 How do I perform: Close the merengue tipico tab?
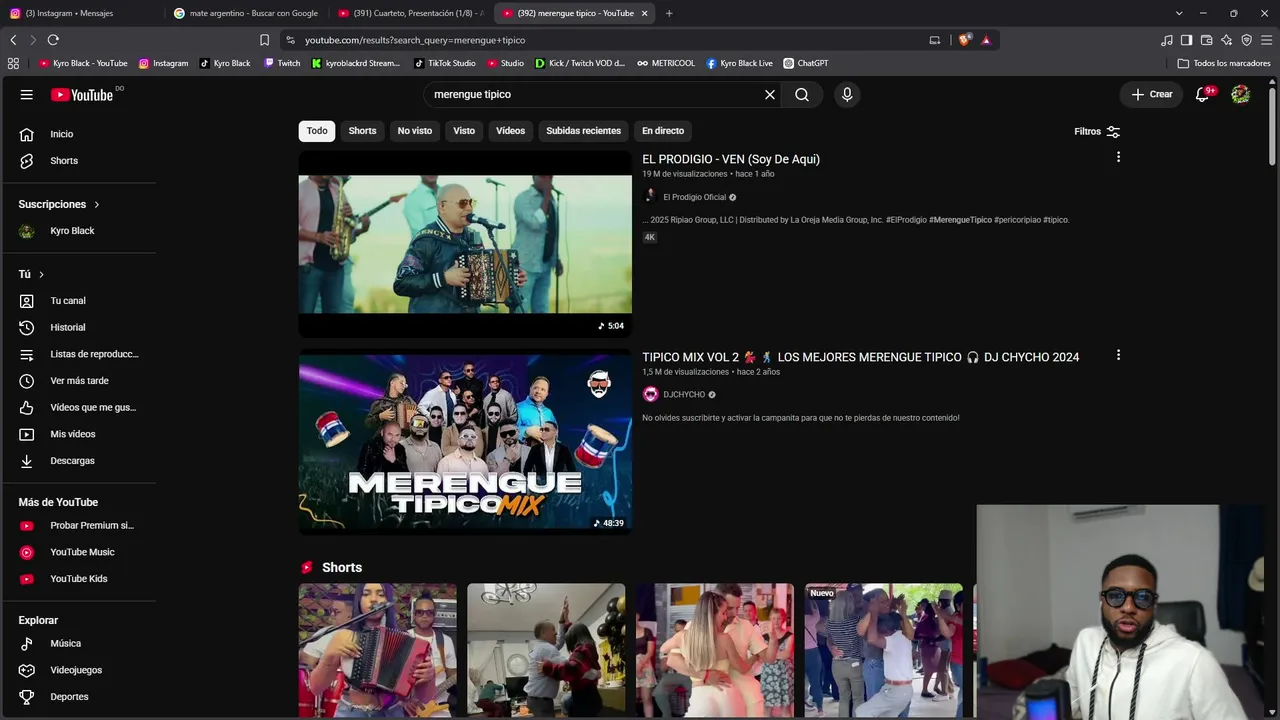(x=644, y=13)
